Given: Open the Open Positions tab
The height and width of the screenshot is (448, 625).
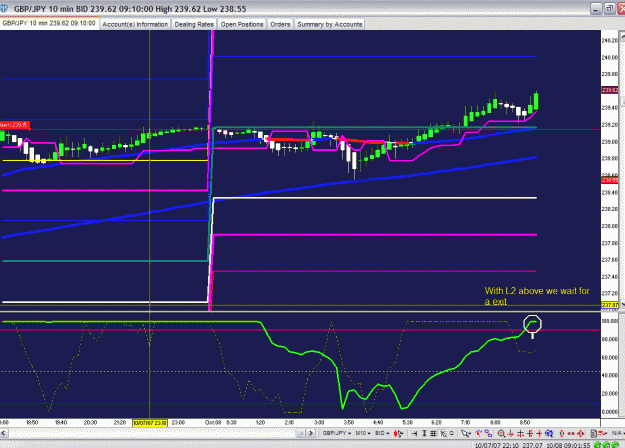Looking at the screenshot, I should coord(242,24).
